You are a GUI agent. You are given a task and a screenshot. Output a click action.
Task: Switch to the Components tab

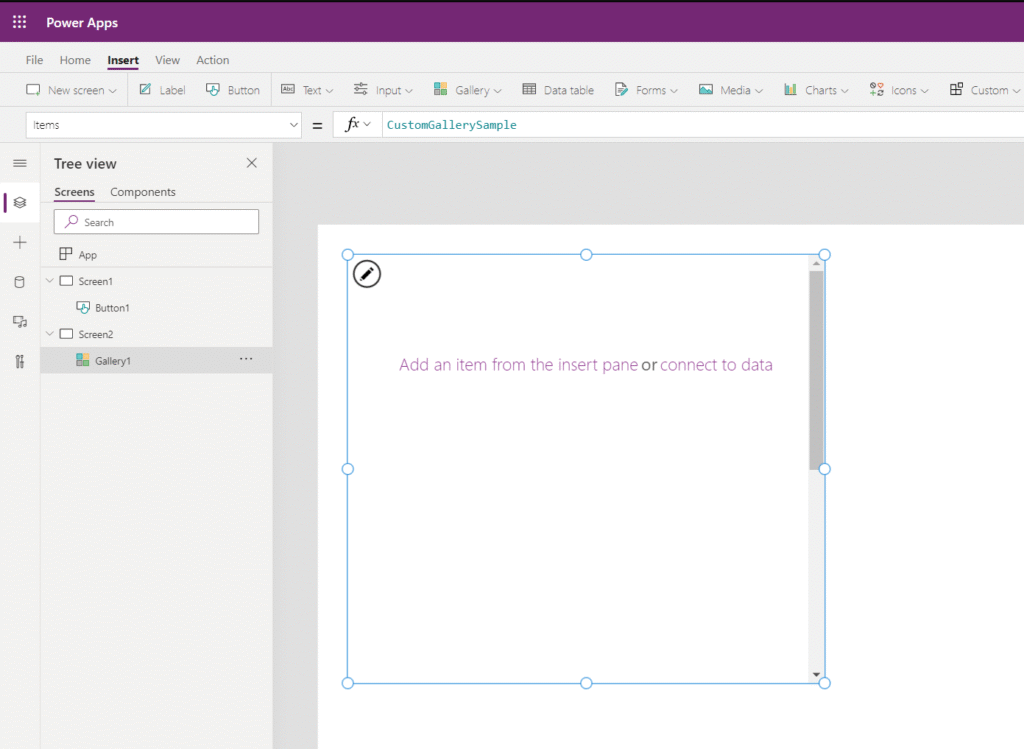(142, 192)
